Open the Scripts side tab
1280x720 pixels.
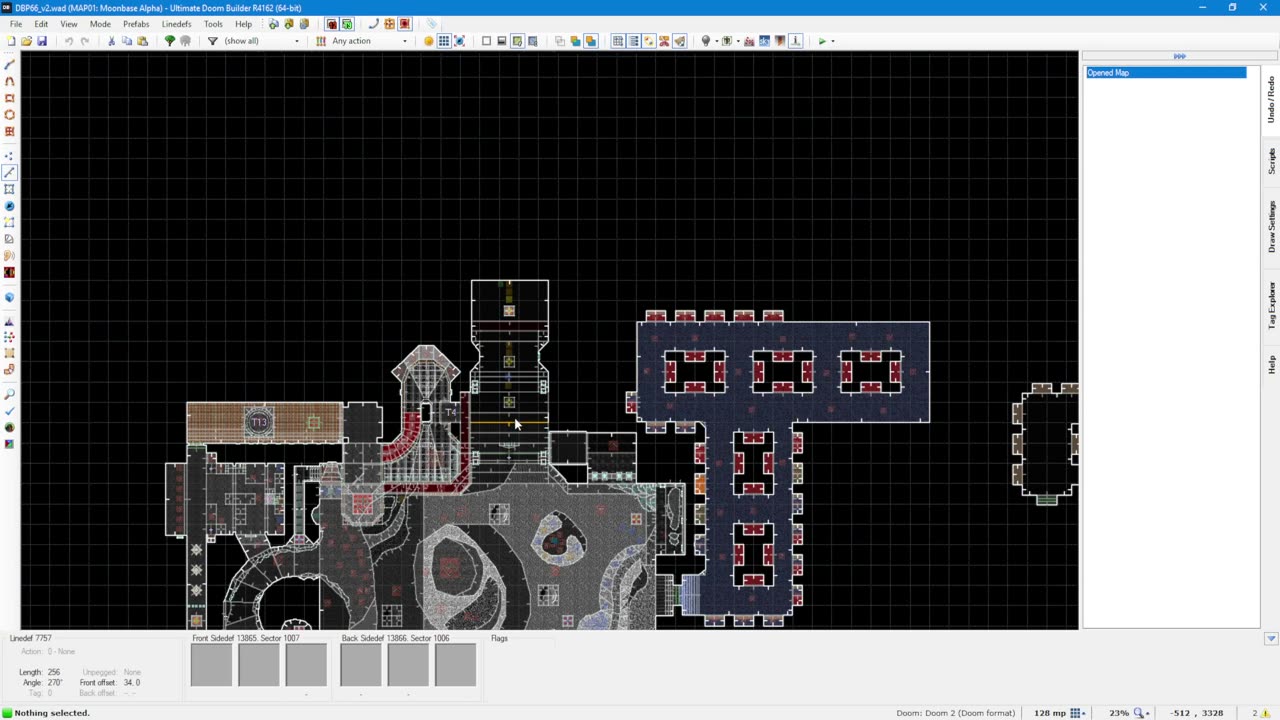(x=1271, y=160)
